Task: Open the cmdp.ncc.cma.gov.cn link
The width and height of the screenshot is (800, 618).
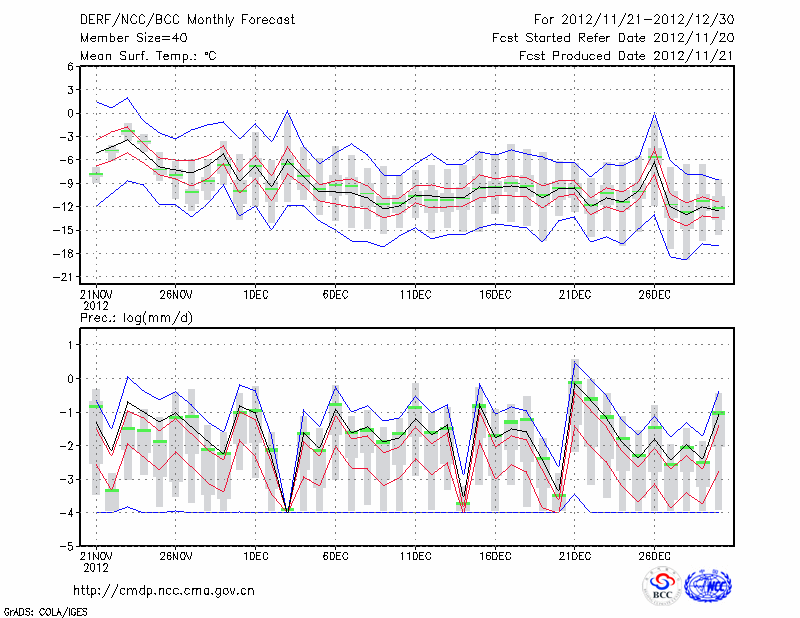Action: (164, 590)
